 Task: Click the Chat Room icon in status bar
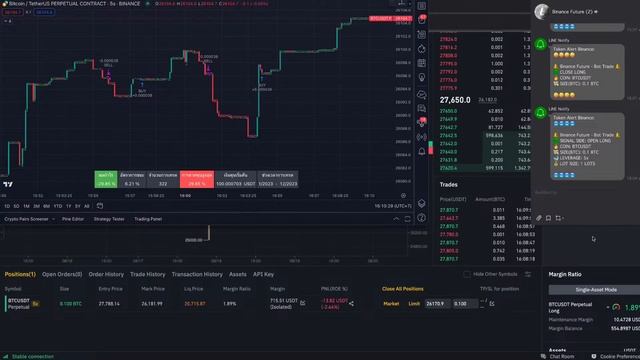pyautogui.click(x=543, y=356)
